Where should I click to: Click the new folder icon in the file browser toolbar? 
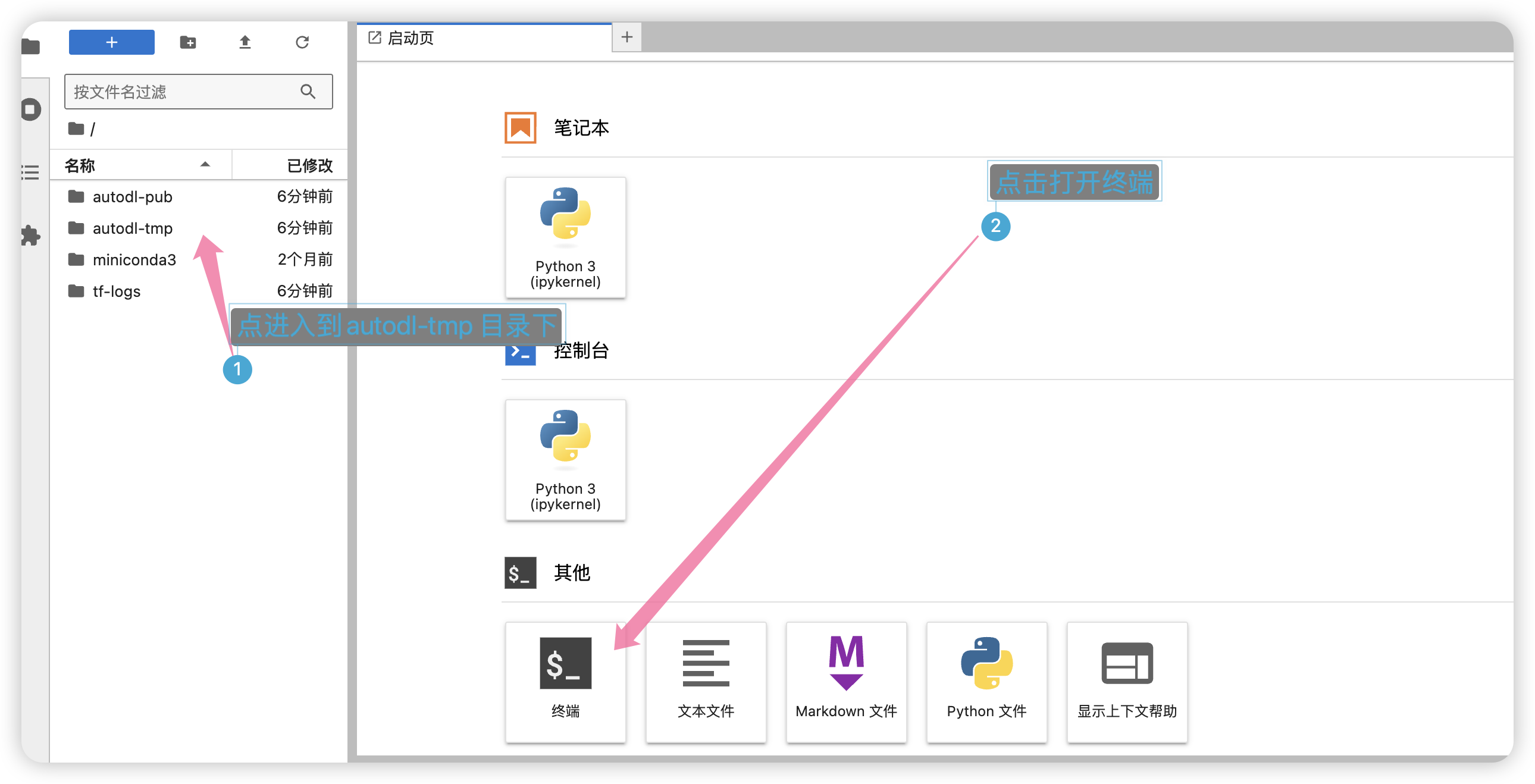pyautogui.click(x=187, y=42)
